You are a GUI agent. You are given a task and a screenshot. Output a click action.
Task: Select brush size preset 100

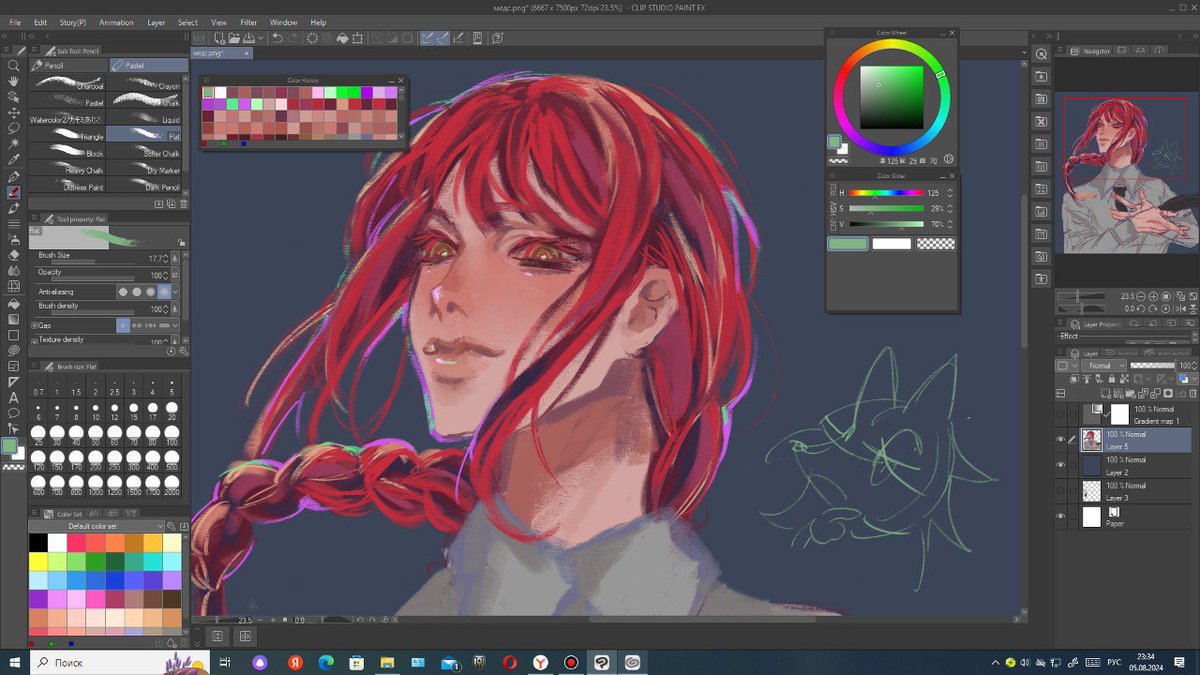tap(170, 433)
